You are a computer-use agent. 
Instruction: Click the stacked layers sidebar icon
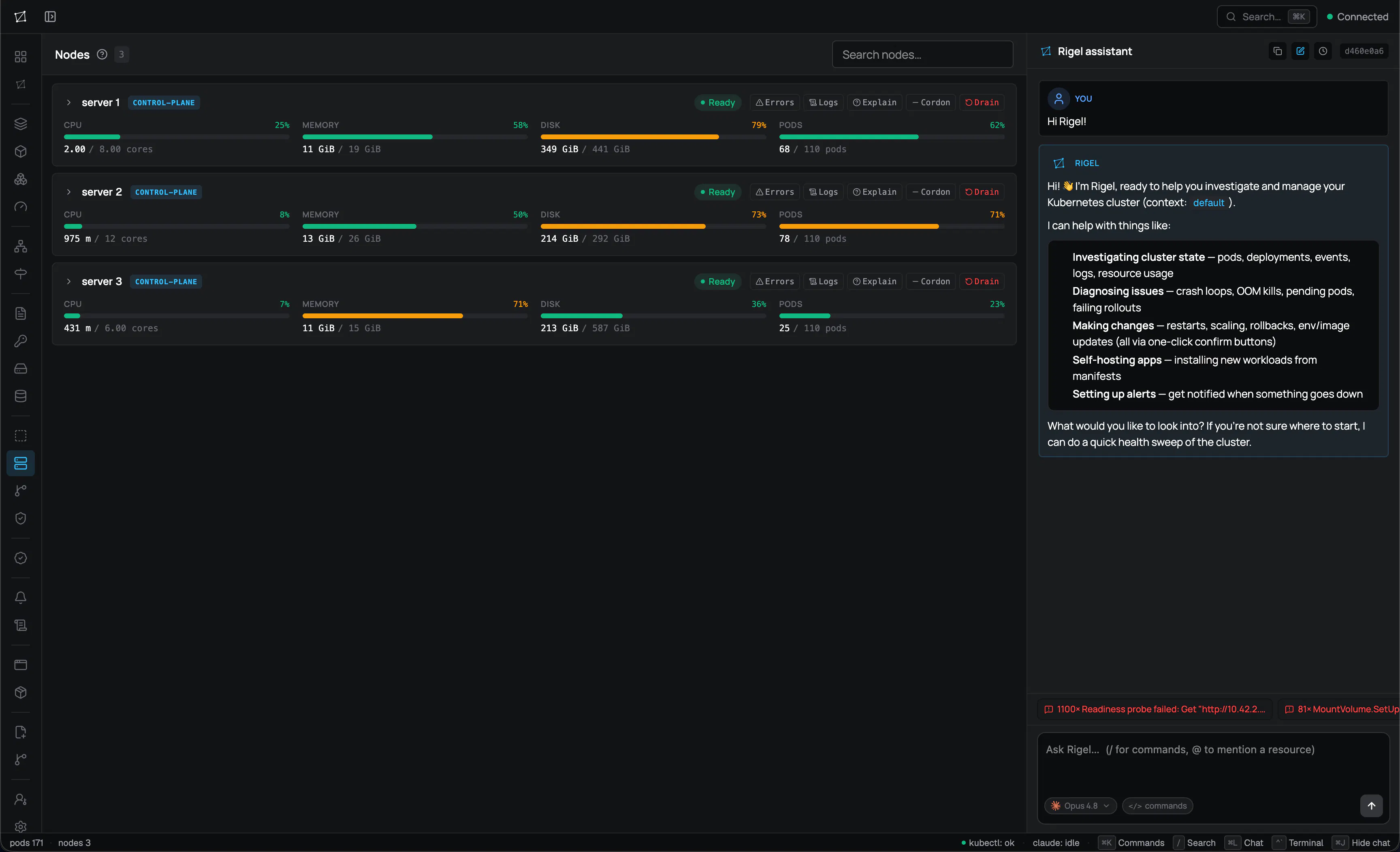pos(20,123)
